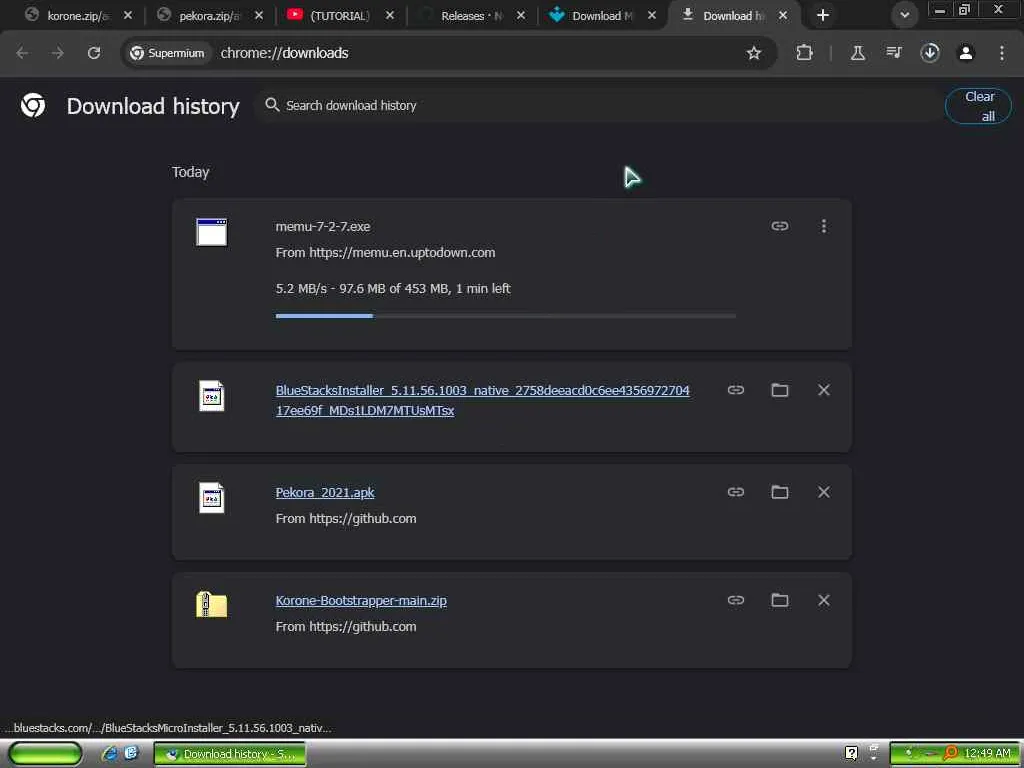Switch to the korone.zip tab
Viewport: 1024px width, 768px height.
77,16
